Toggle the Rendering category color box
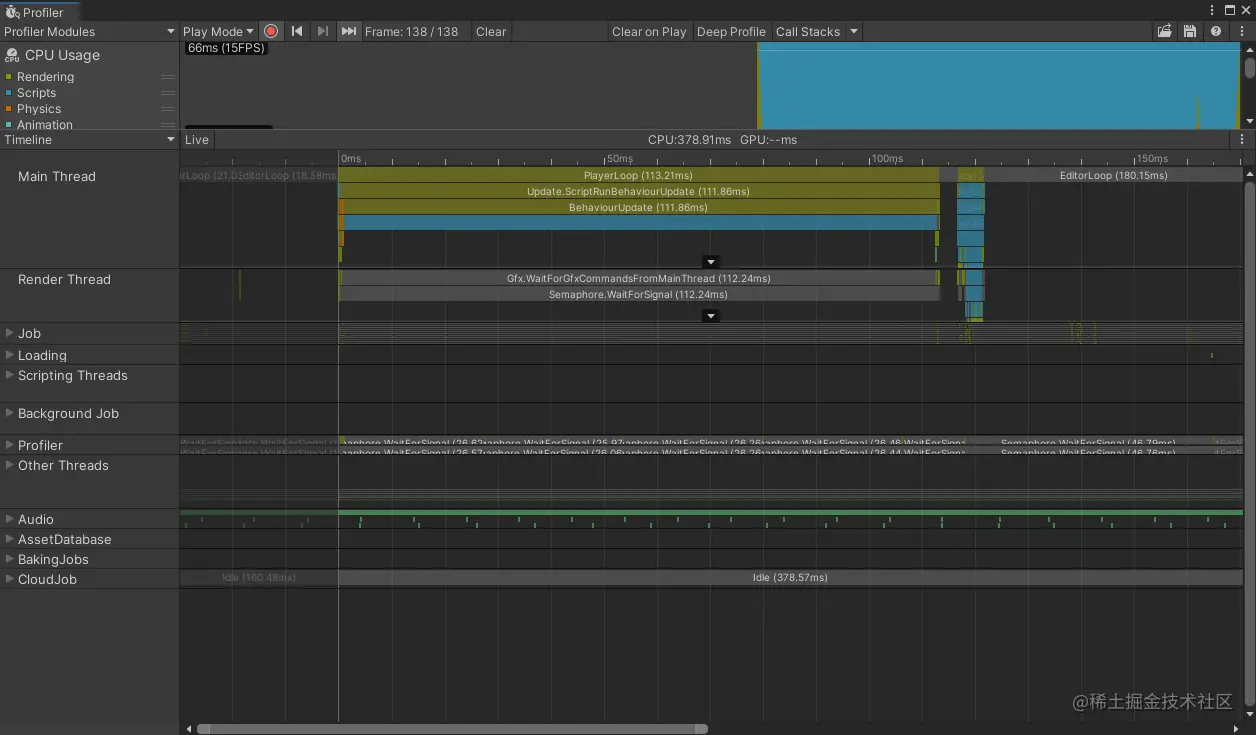 click(9, 77)
